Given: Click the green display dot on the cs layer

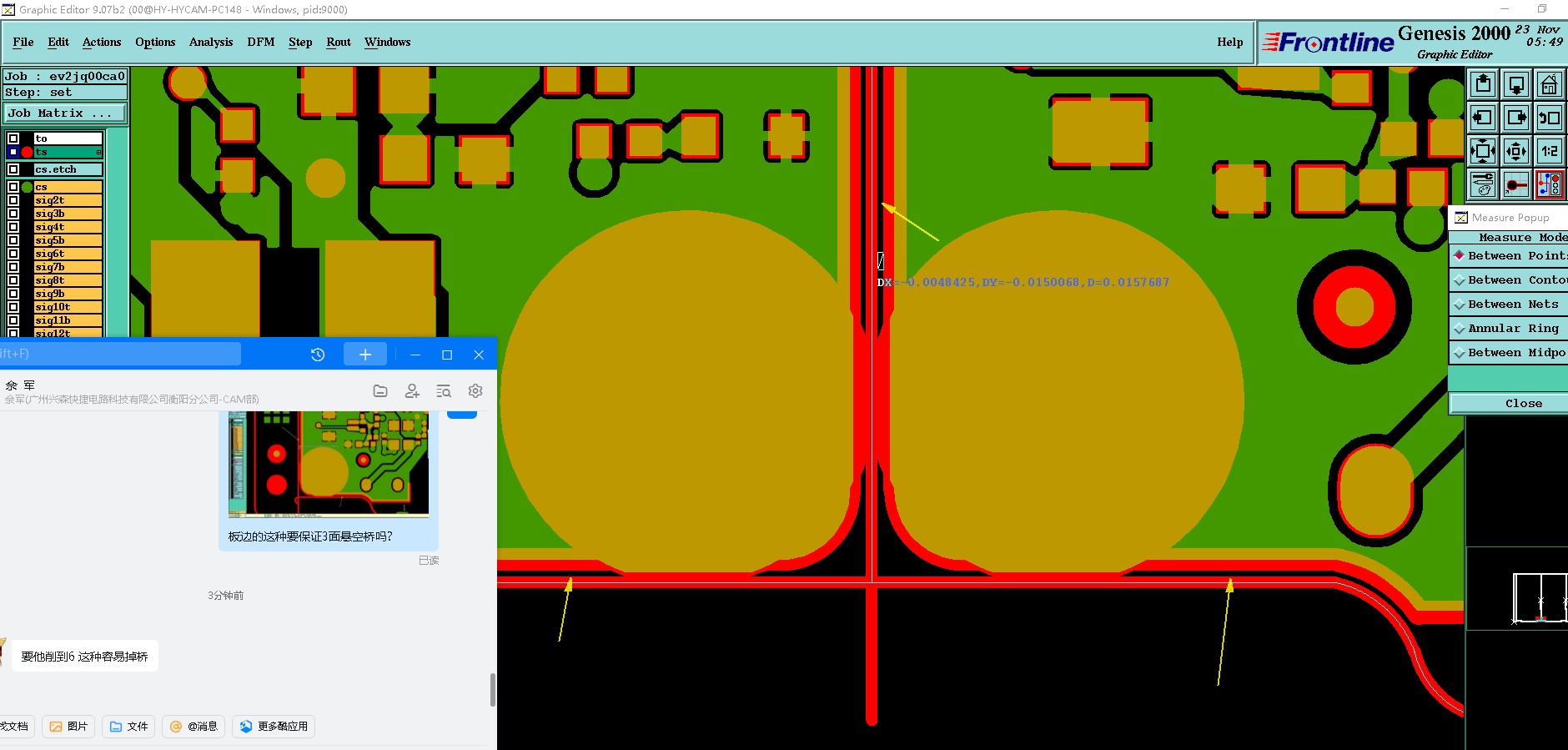Looking at the screenshot, I should pyautogui.click(x=28, y=187).
